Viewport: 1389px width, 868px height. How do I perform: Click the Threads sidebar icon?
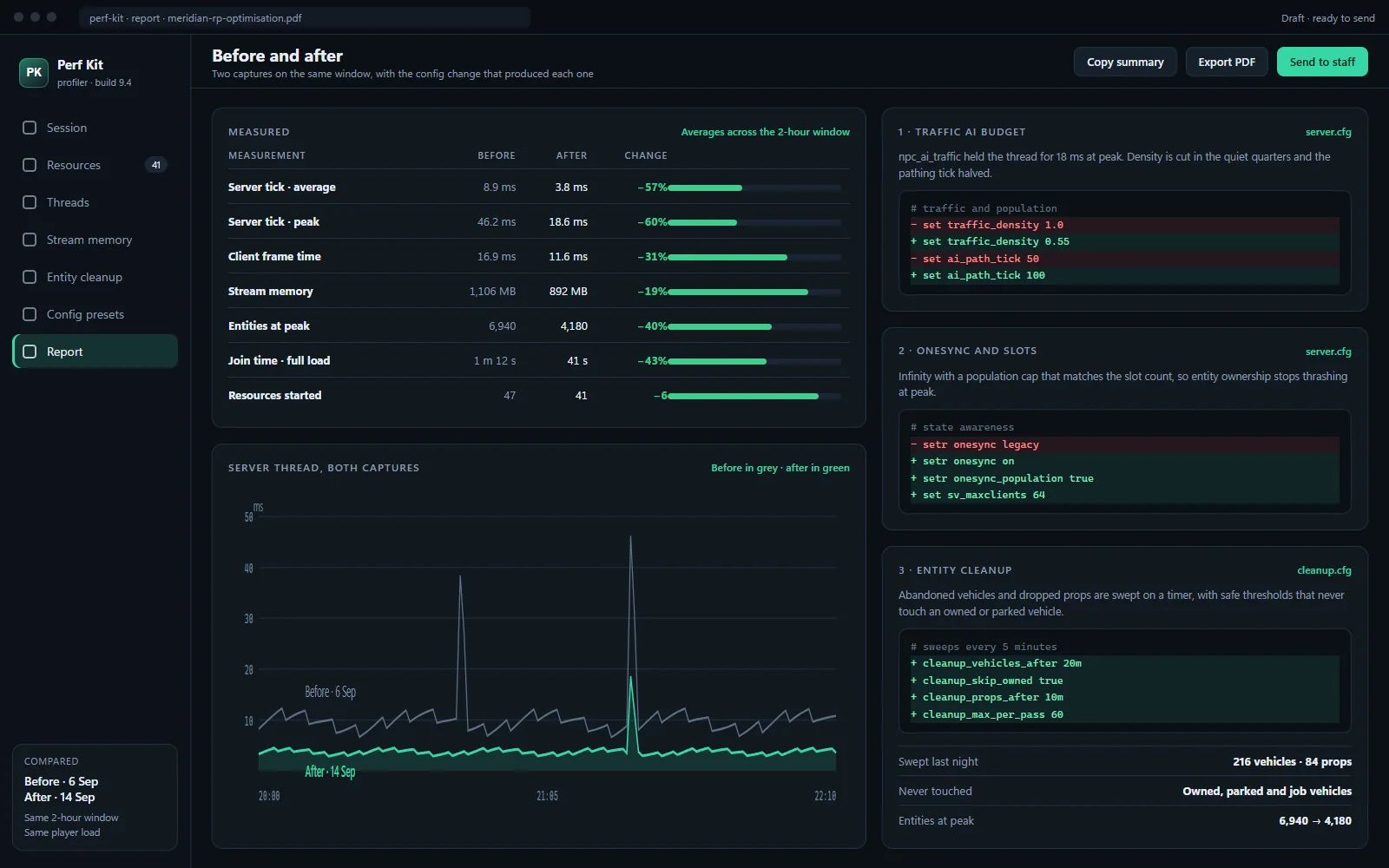[30, 202]
